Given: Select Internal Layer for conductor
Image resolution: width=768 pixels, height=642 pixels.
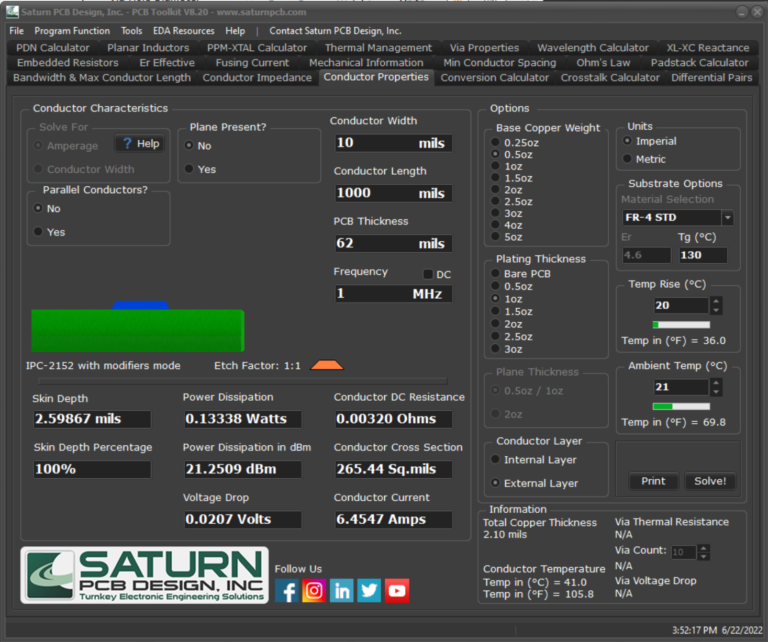Looking at the screenshot, I should 497,460.
